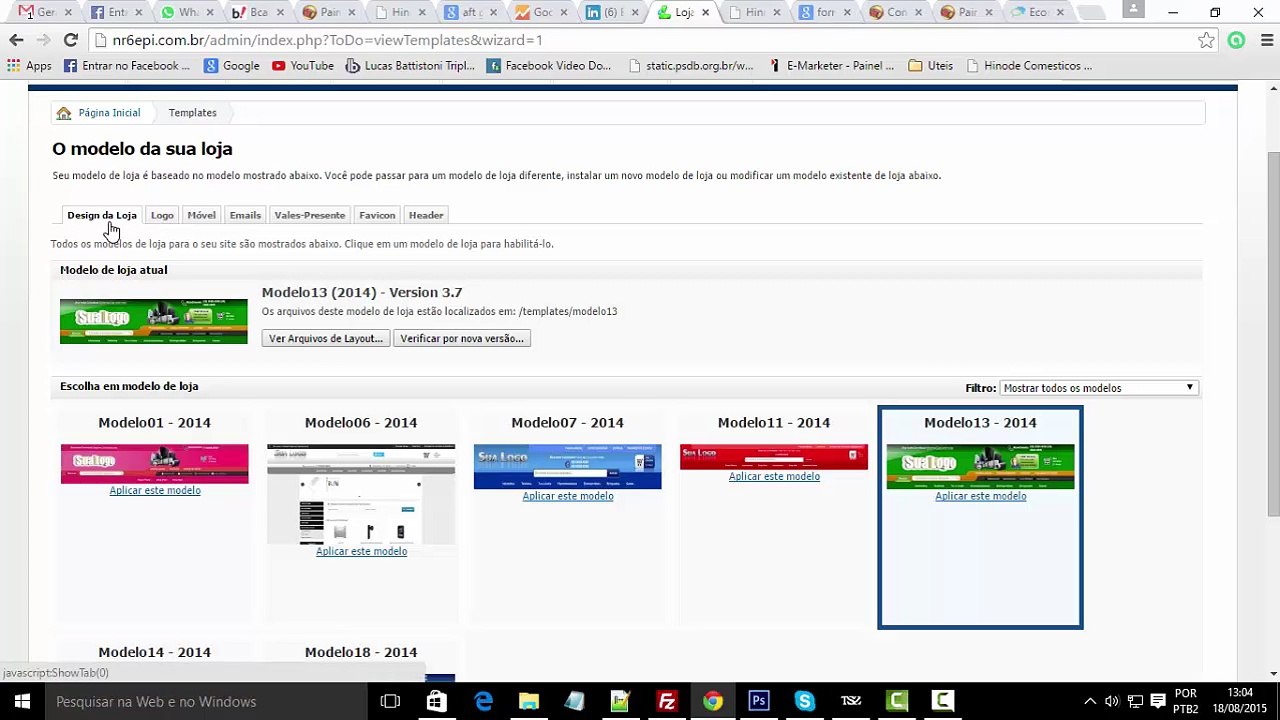The width and height of the screenshot is (1280, 720).
Task: Click the Modelo06 white preview thumbnail
Action: [361, 494]
